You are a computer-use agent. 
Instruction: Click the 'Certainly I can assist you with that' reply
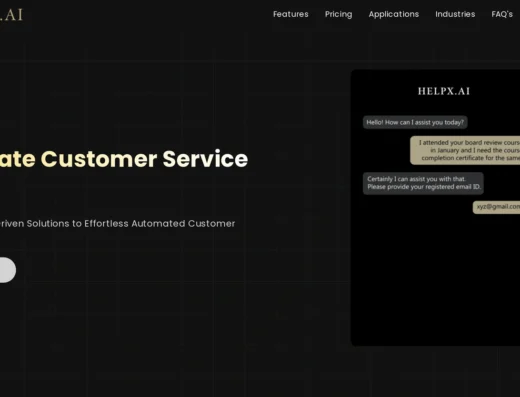click(423, 183)
